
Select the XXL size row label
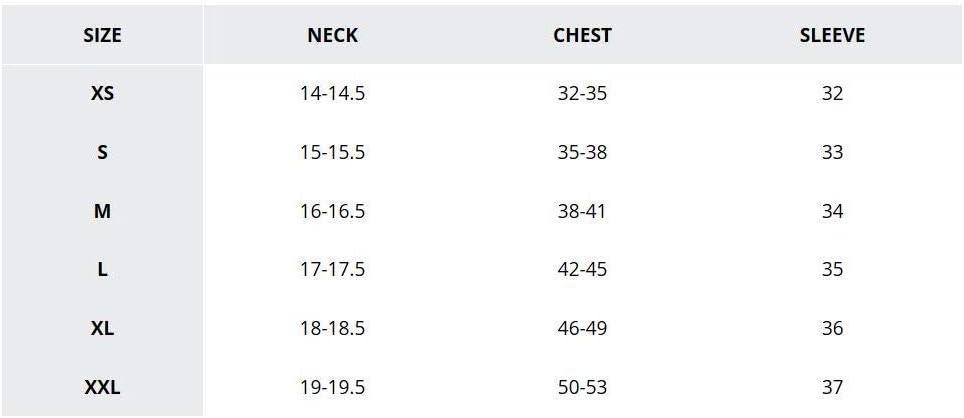pos(102,387)
